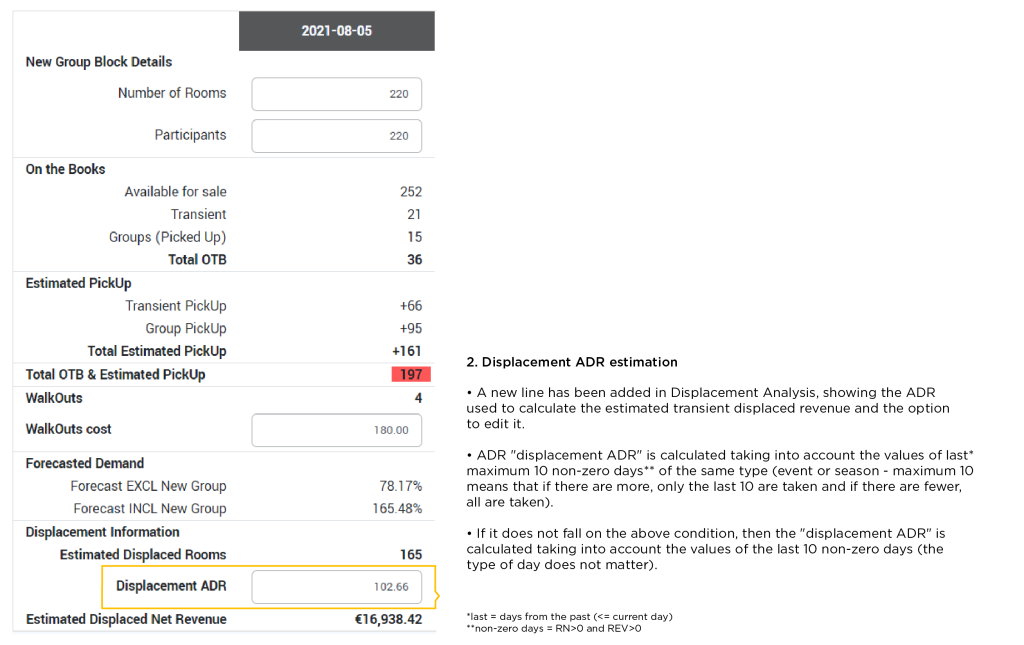Click the WalkOuts count 4
The height and width of the screenshot is (645, 1024).
click(419, 398)
